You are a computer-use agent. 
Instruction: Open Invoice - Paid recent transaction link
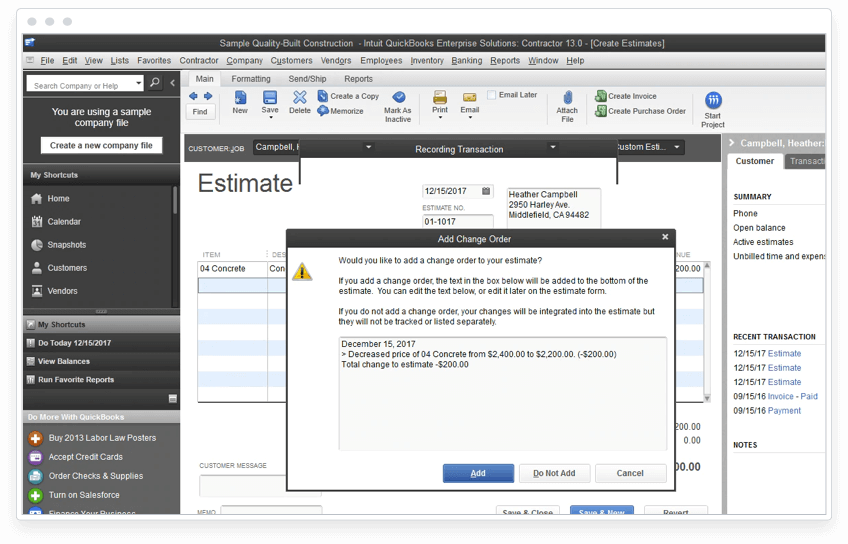click(792, 396)
